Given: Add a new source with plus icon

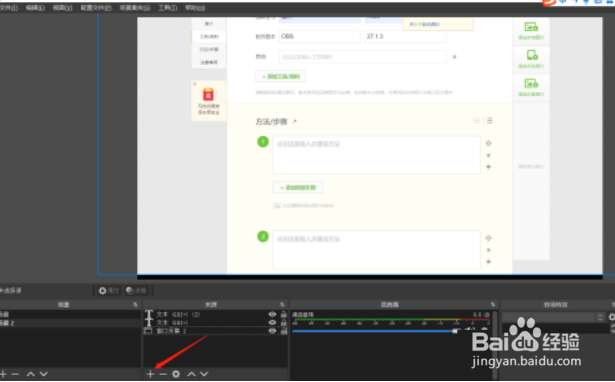Looking at the screenshot, I should (x=150, y=374).
